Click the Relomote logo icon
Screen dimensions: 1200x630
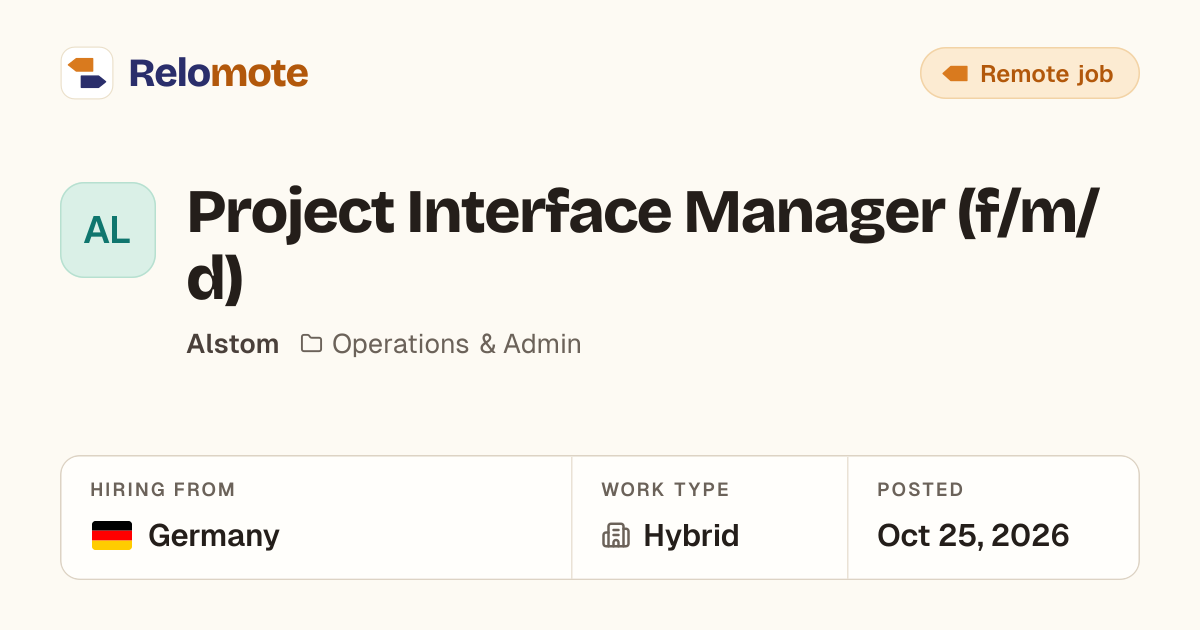click(x=87, y=73)
